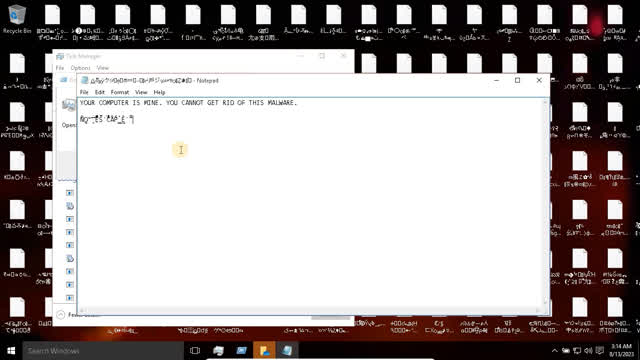Click the line 'YOUR COMPUTER IS MINE' in Notepad
640x360 pixels.
(188, 103)
